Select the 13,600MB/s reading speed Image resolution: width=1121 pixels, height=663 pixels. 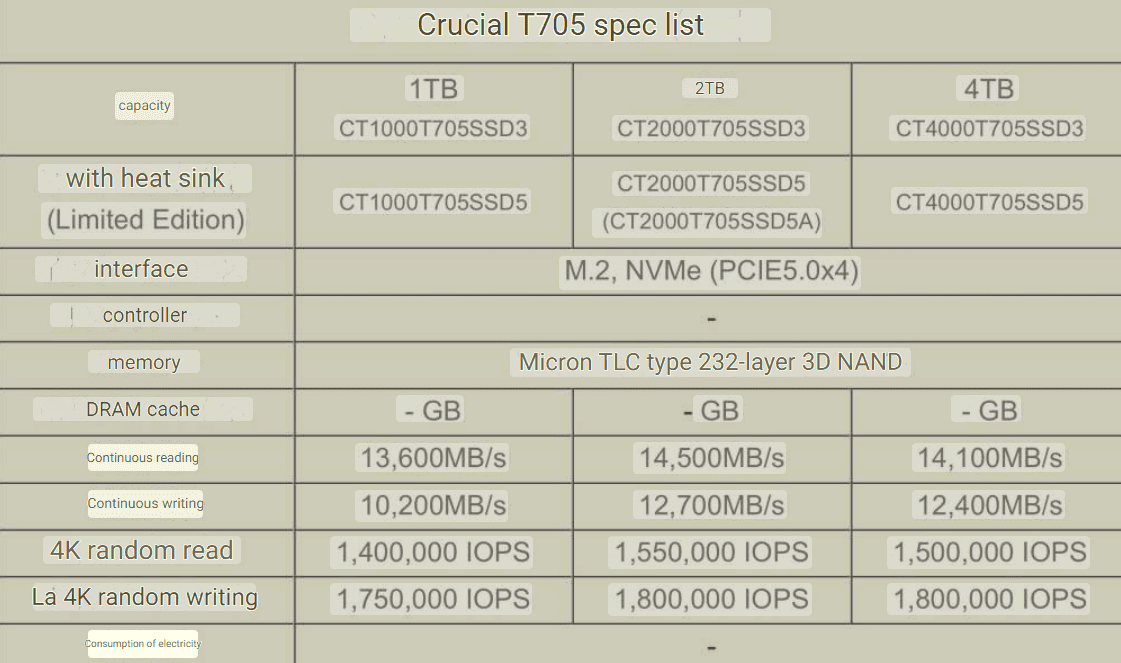(x=433, y=458)
